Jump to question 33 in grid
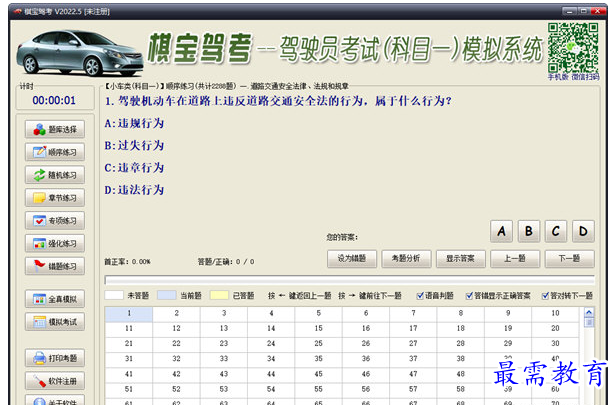Image resolution: width=615 pixels, height=405 pixels. pyautogui.click(x=224, y=359)
